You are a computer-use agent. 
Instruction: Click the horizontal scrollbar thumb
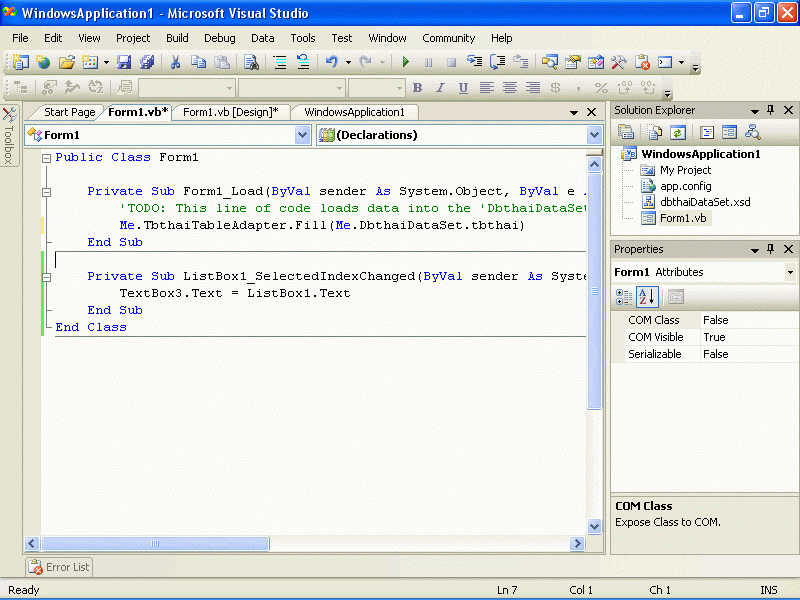155,543
